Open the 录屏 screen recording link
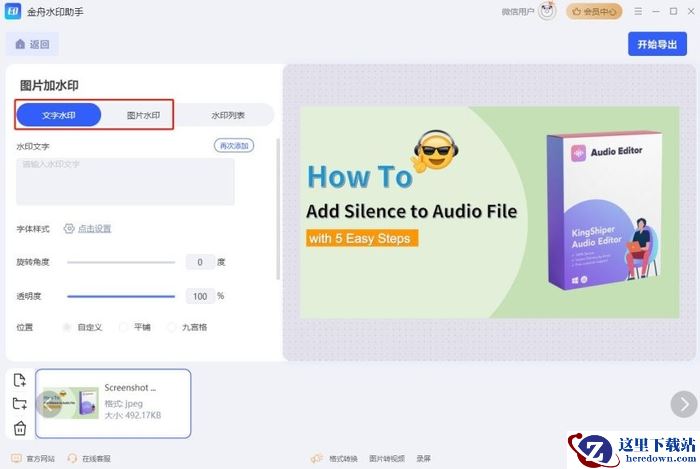 pos(423,458)
